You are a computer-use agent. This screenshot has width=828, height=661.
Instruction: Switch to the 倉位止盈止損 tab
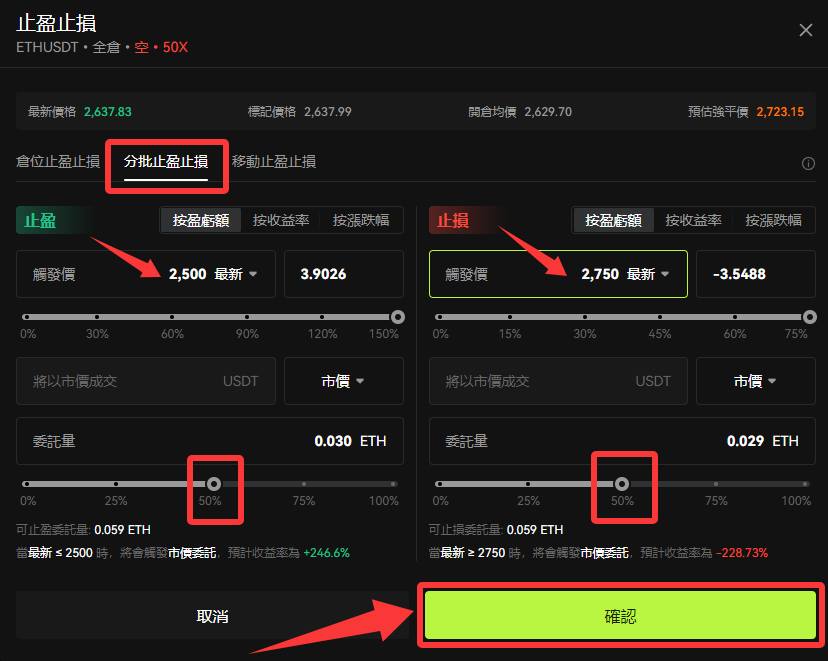[x=58, y=162]
